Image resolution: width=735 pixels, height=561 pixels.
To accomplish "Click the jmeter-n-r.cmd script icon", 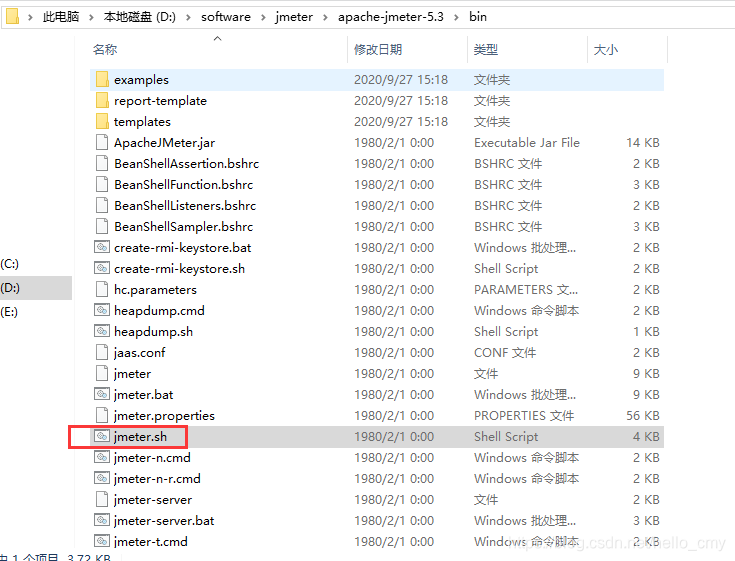I will (x=102, y=478).
